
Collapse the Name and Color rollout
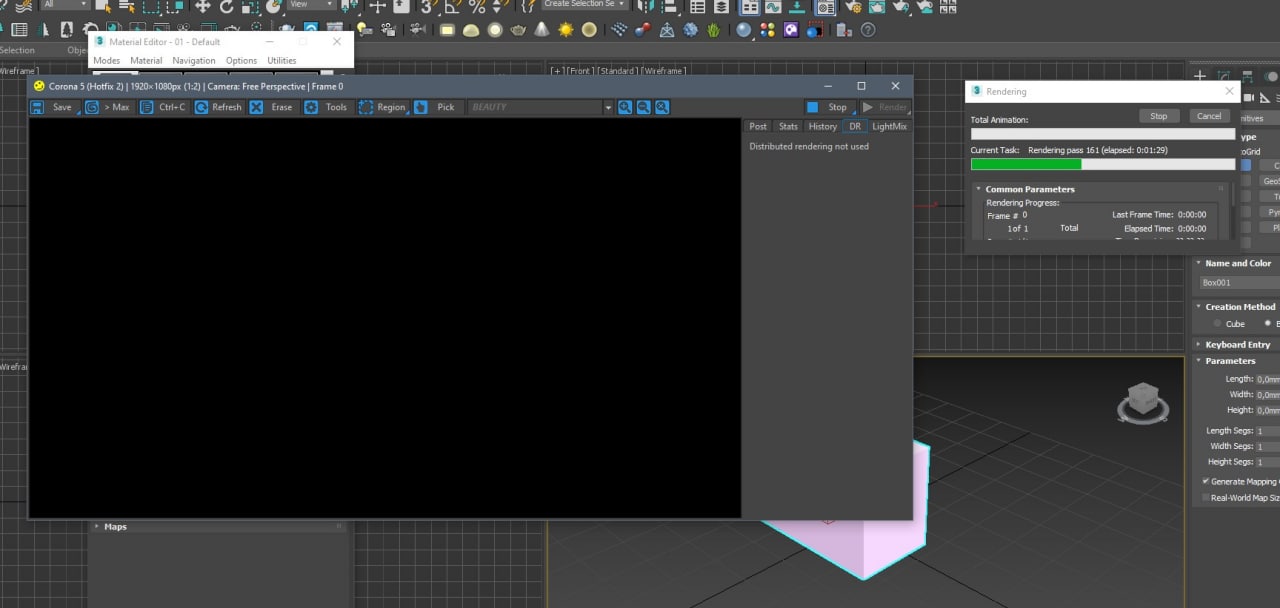tap(1237, 263)
